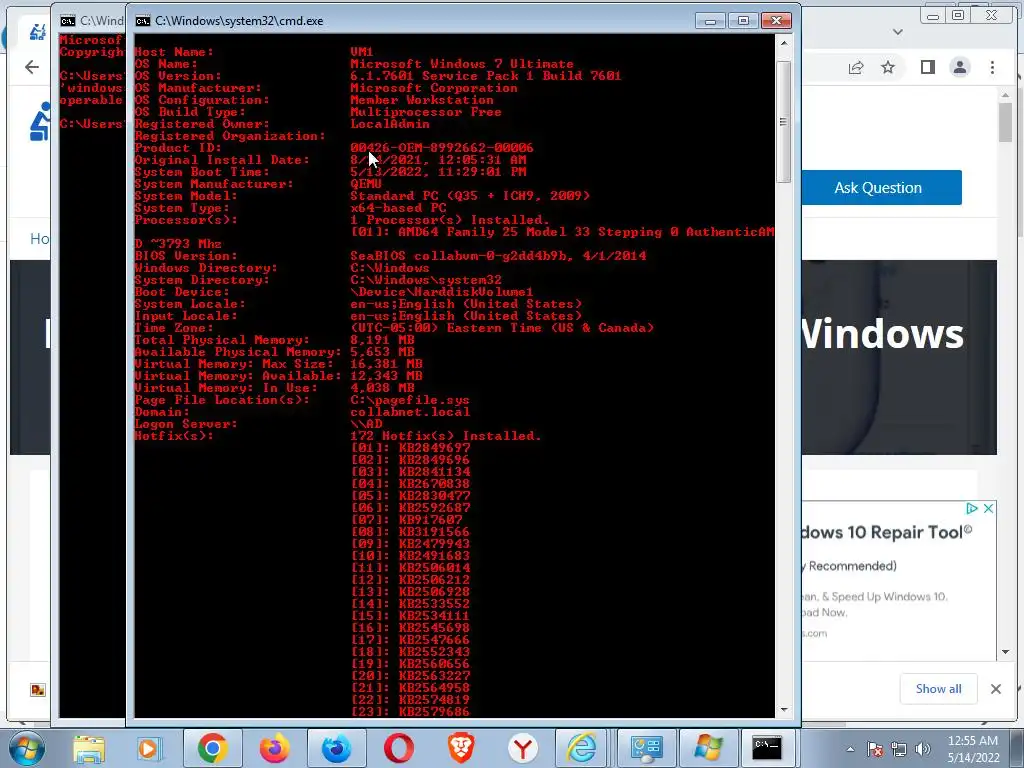
Task: Click the 'QEMU' system manufacturer value
Action: [x=366, y=184]
